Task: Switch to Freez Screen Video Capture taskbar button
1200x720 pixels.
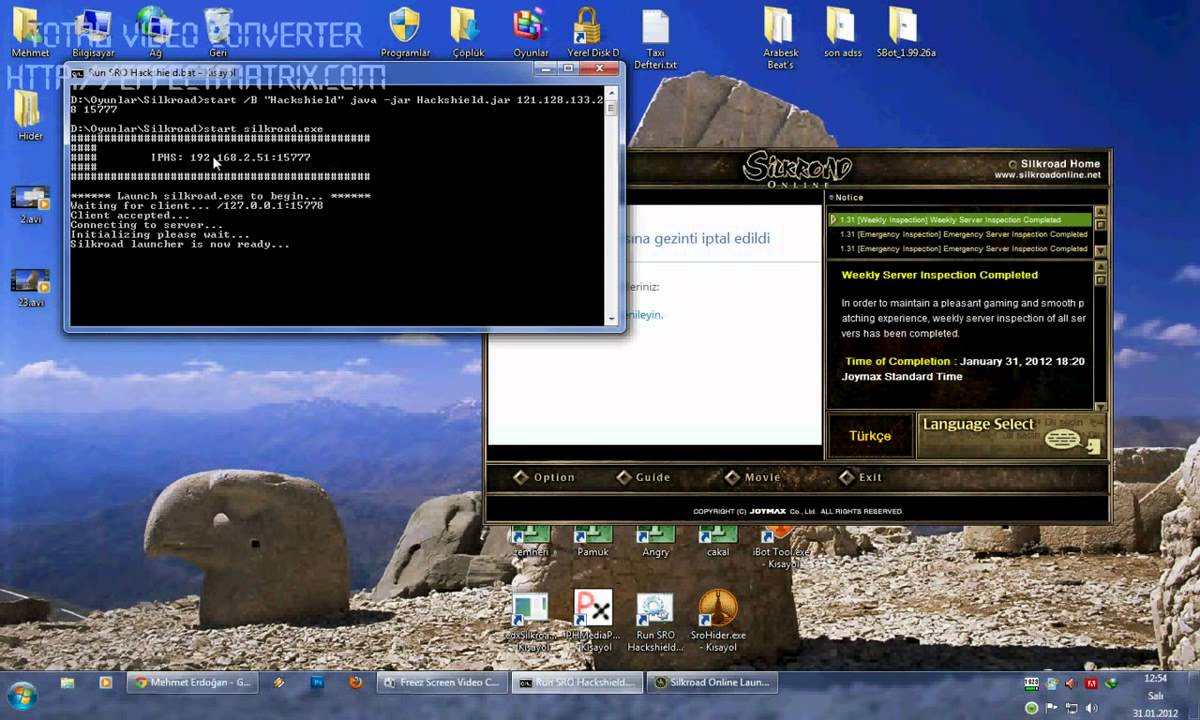Action: click(443, 682)
